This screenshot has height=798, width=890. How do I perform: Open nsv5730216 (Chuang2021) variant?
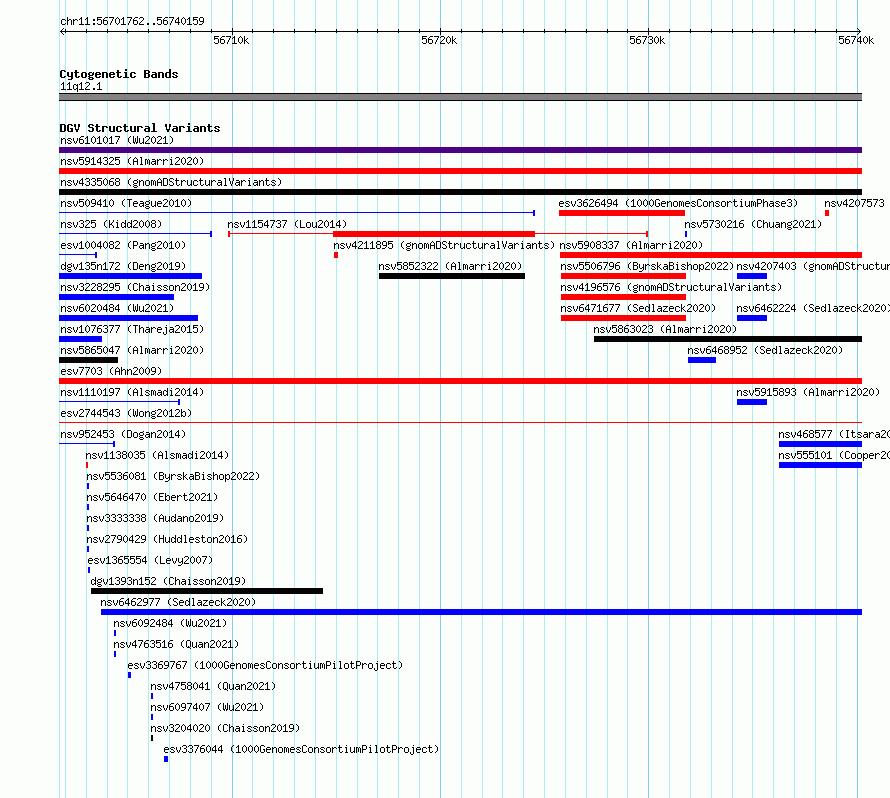pos(753,224)
